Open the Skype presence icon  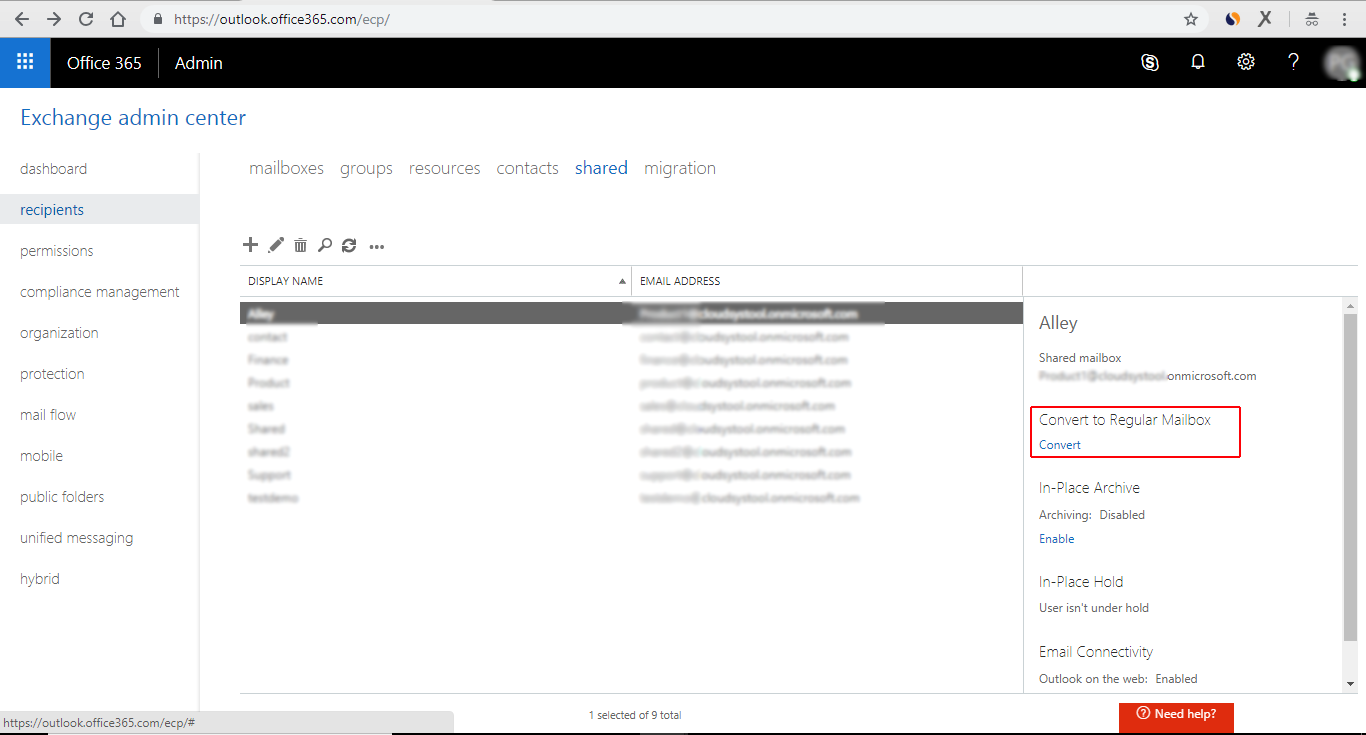[x=1149, y=61]
